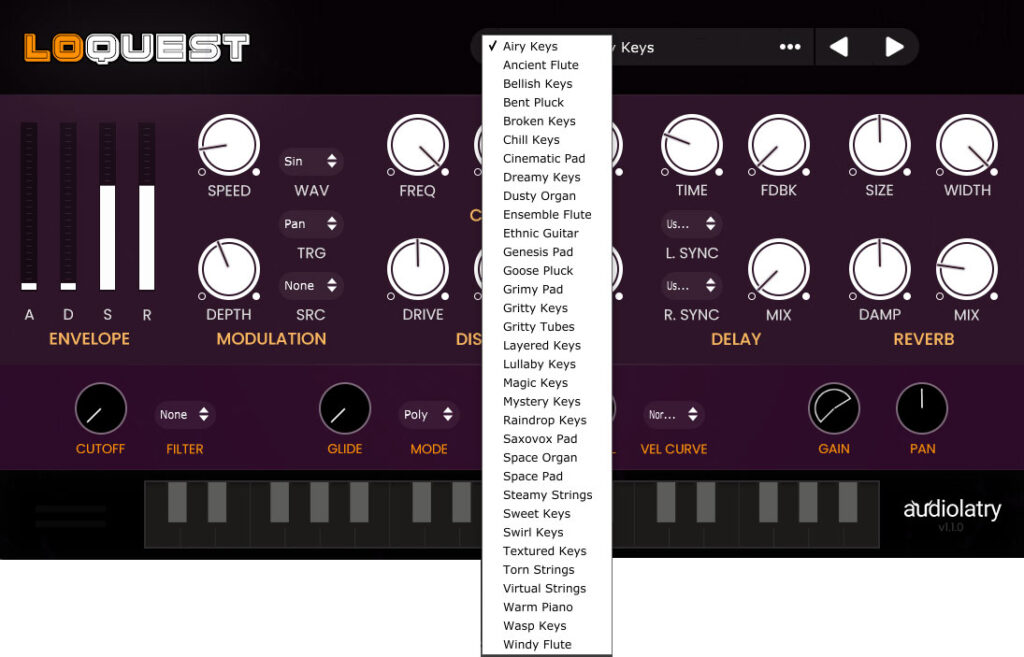Choose the Lullaby Keys preset
The width and height of the screenshot is (1024, 657).
pyautogui.click(x=547, y=364)
